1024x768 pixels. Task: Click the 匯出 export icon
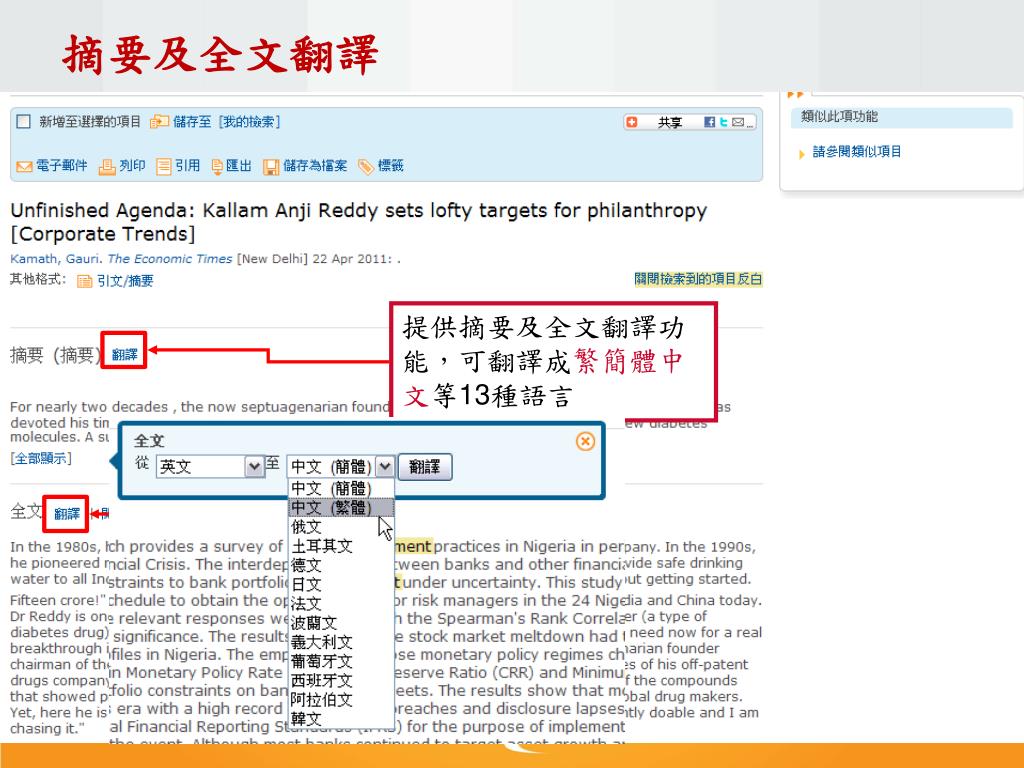(x=217, y=167)
